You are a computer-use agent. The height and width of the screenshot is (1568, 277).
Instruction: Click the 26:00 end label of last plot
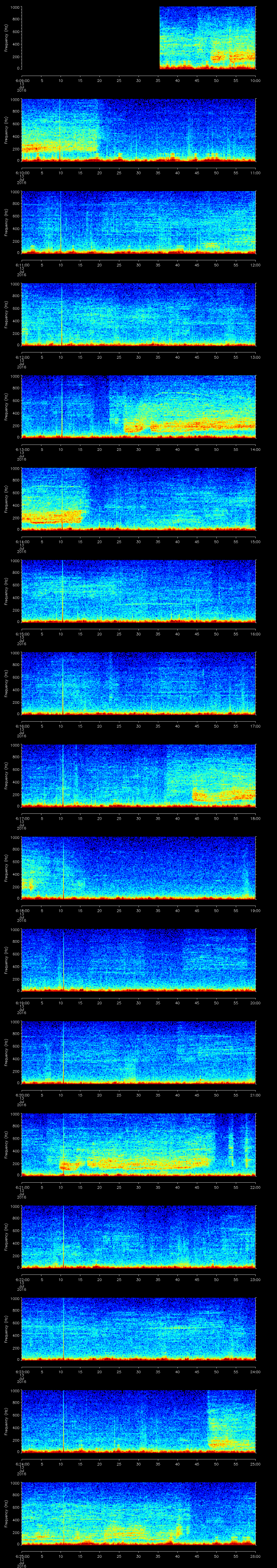click(x=255, y=1556)
